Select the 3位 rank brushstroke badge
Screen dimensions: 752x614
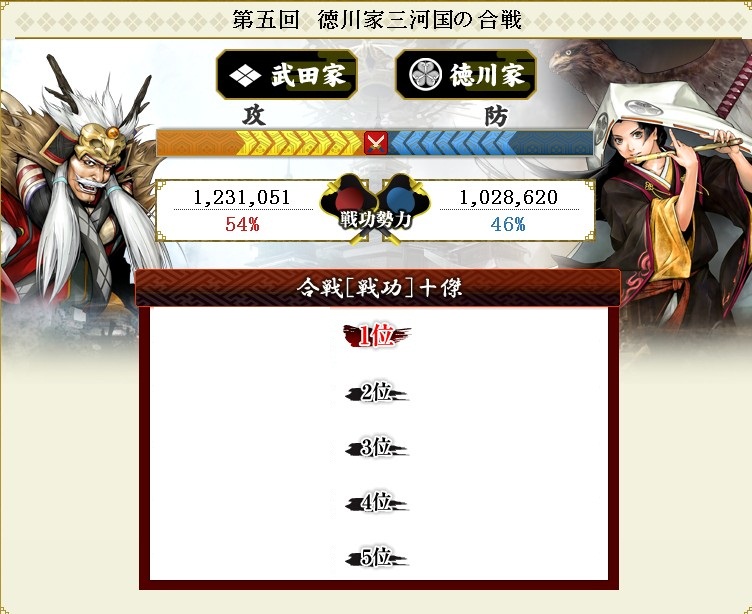coord(376,448)
